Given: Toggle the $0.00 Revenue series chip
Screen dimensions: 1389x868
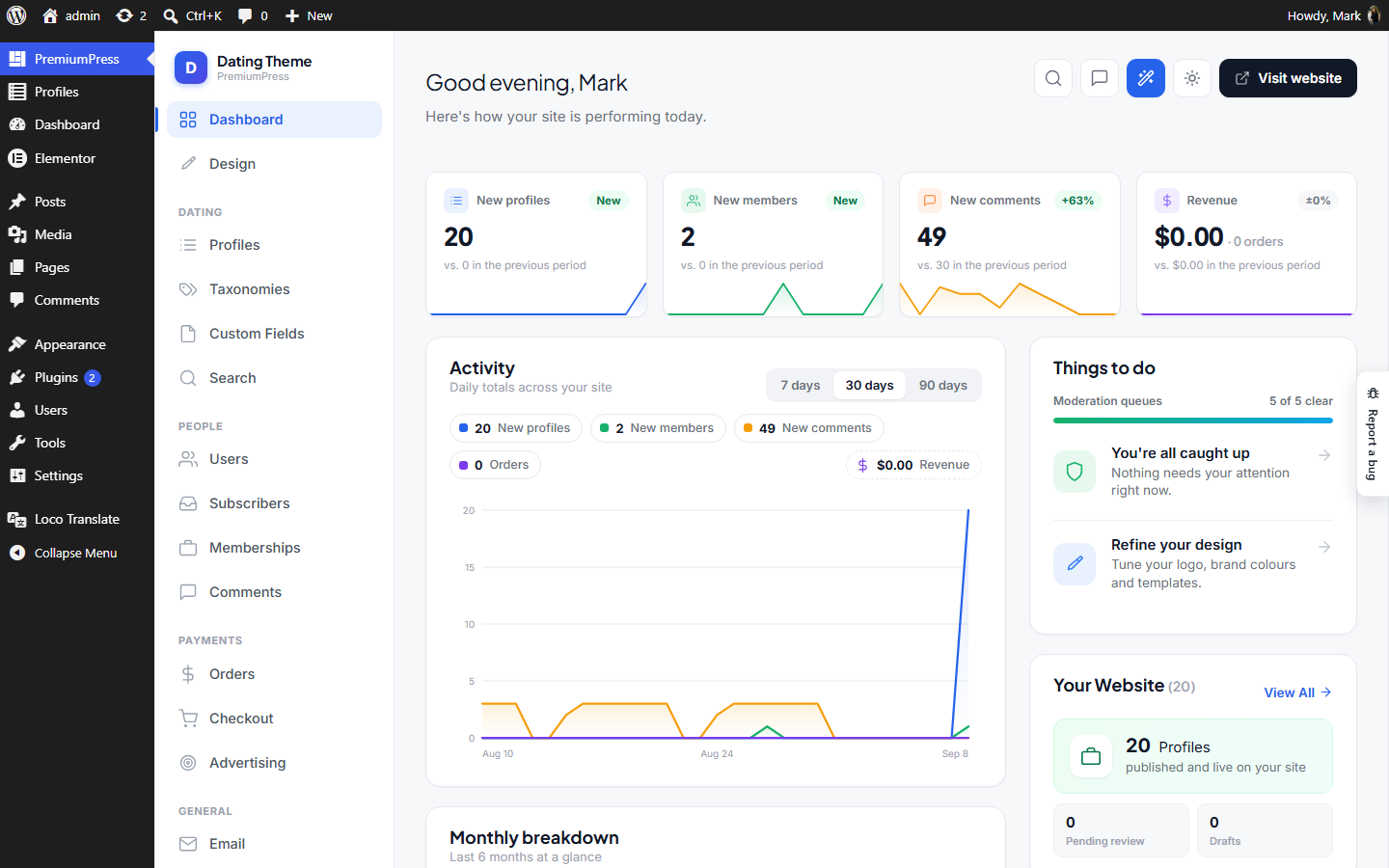Looking at the screenshot, I should tap(913, 465).
